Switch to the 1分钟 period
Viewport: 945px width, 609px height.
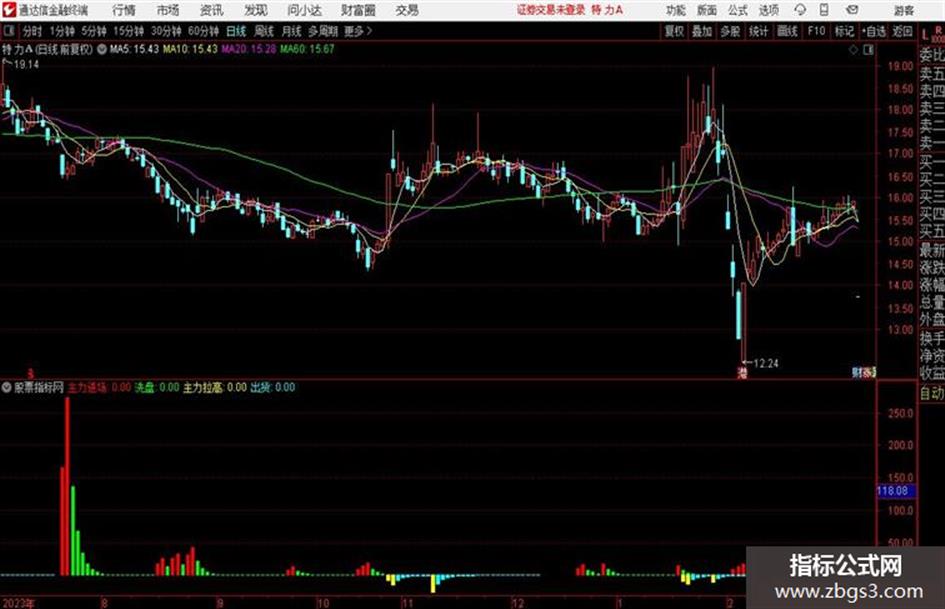[x=62, y=31]
